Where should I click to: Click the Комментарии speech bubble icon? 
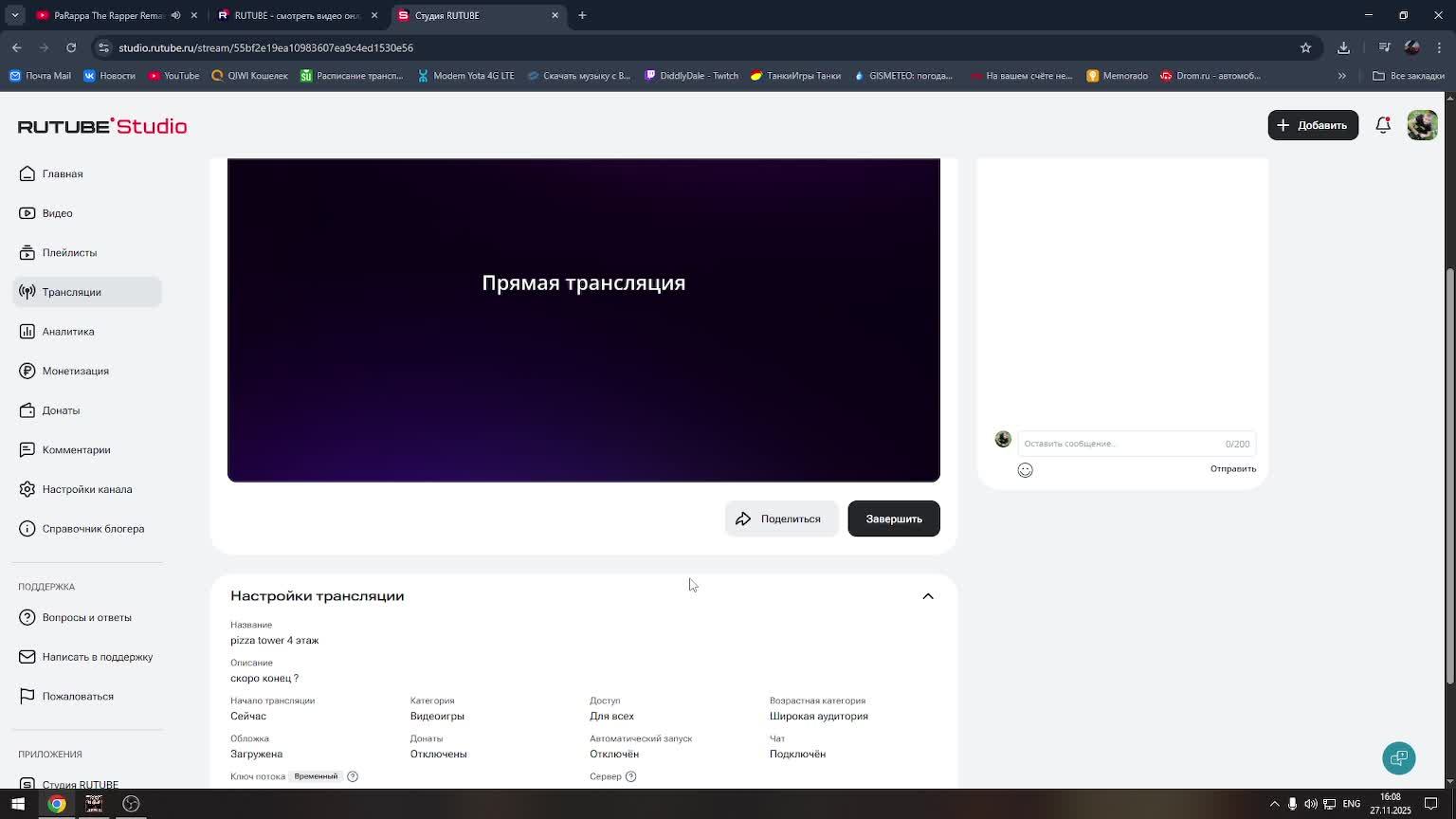27,450
